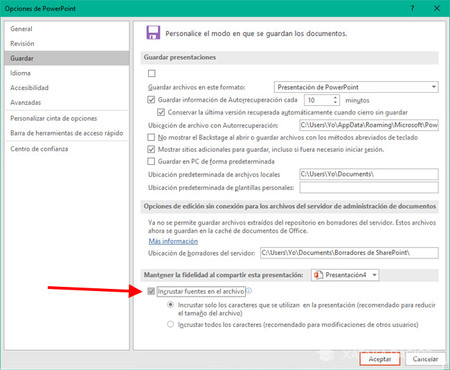The width and height of the screenshot is (450, 370).
Task: Open the Revisión options category
Action: (x=67, y=43)
